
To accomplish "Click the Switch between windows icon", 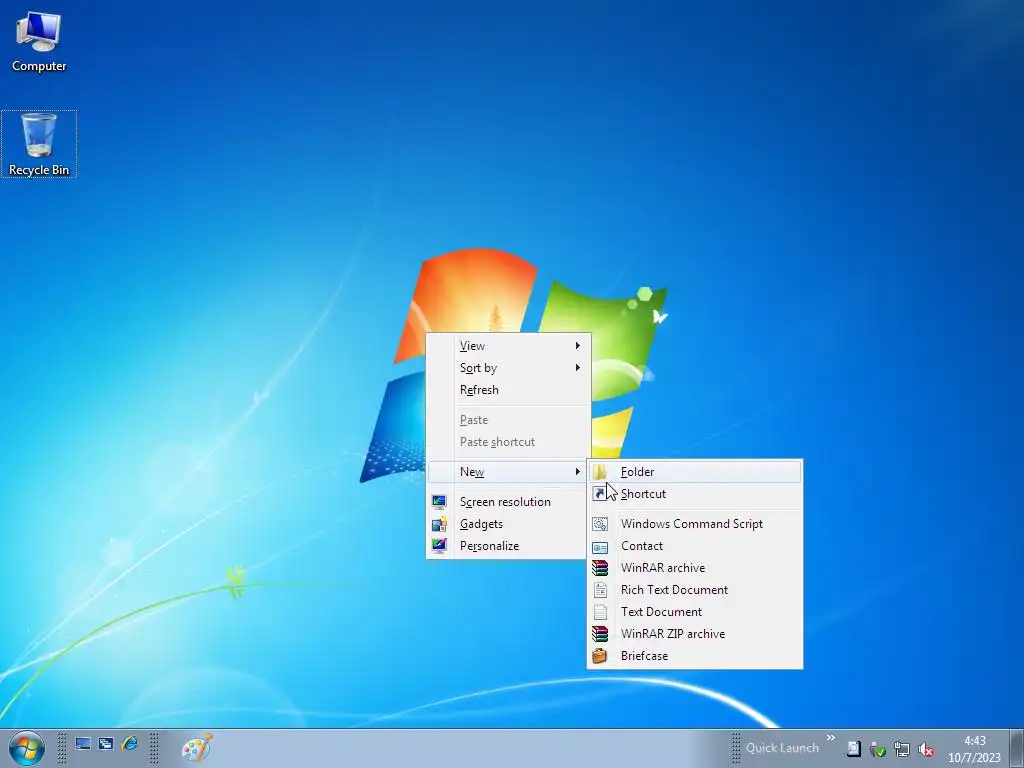I will click(x=106, y=744).
